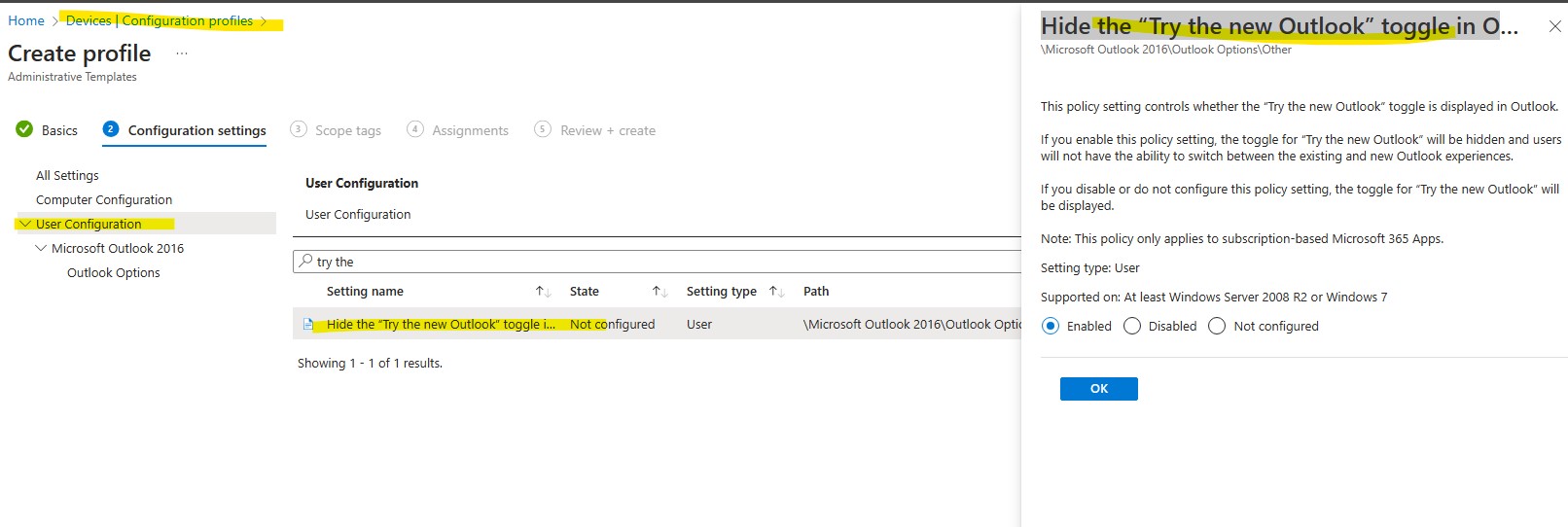Click 'Showing 1 - 1 of 1 results.' text

point(370,364)
